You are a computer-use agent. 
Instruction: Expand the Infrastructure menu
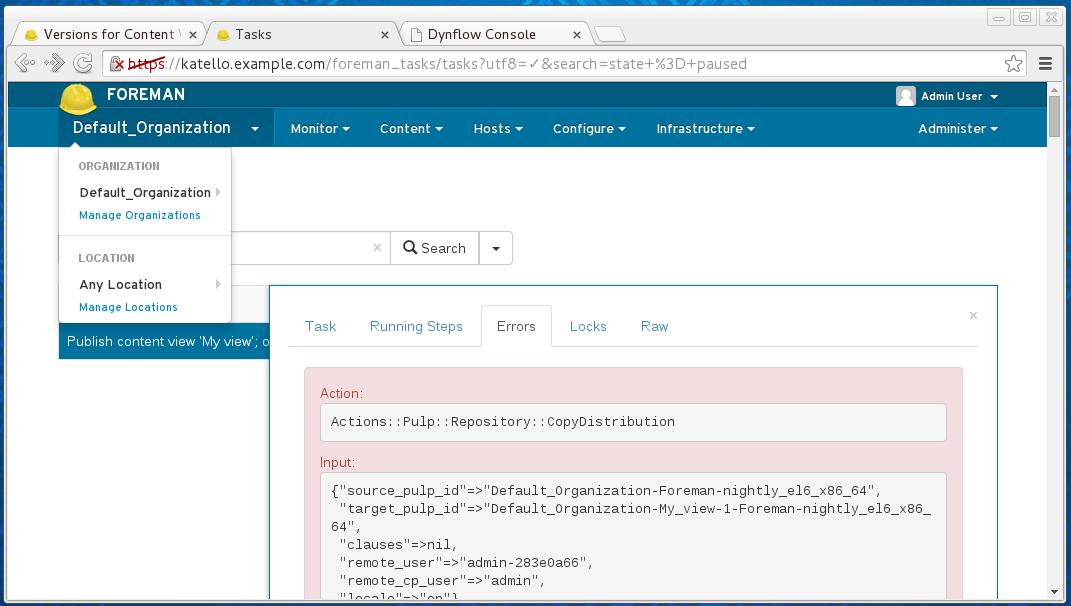tap(706, 128)
